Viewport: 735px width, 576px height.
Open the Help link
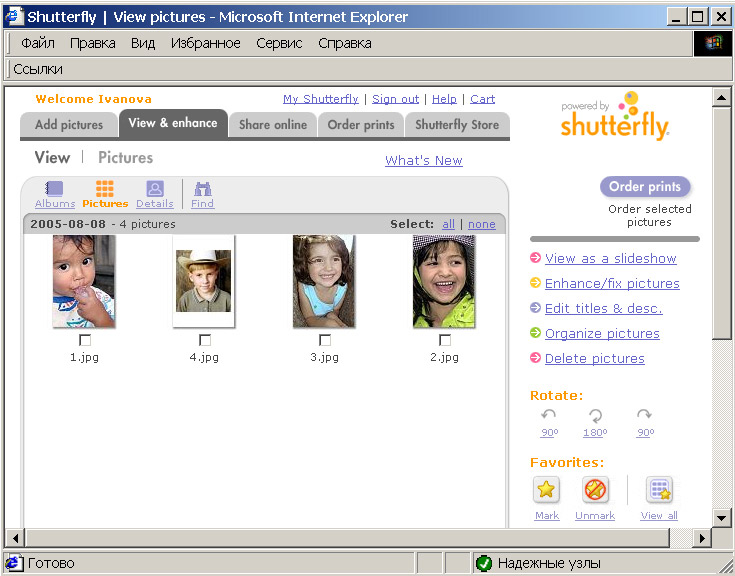pyautogui.click(x=444, y=99)
